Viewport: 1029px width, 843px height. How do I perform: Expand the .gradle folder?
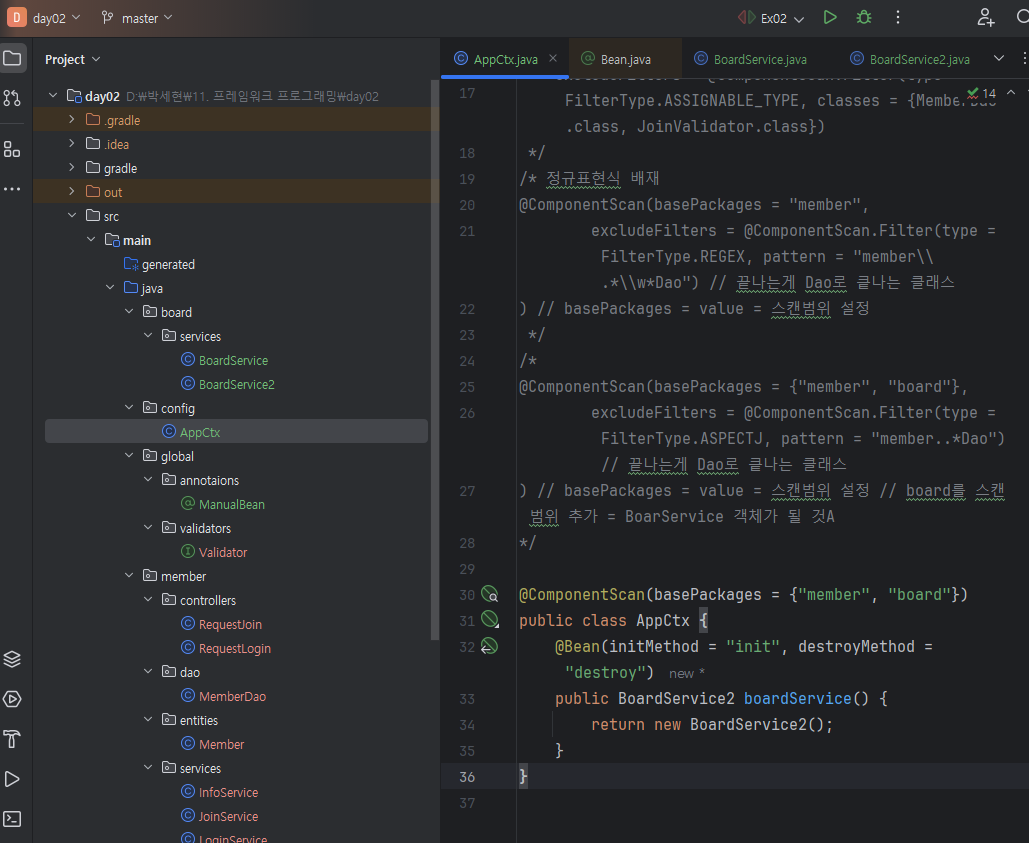tap(72, 120)
